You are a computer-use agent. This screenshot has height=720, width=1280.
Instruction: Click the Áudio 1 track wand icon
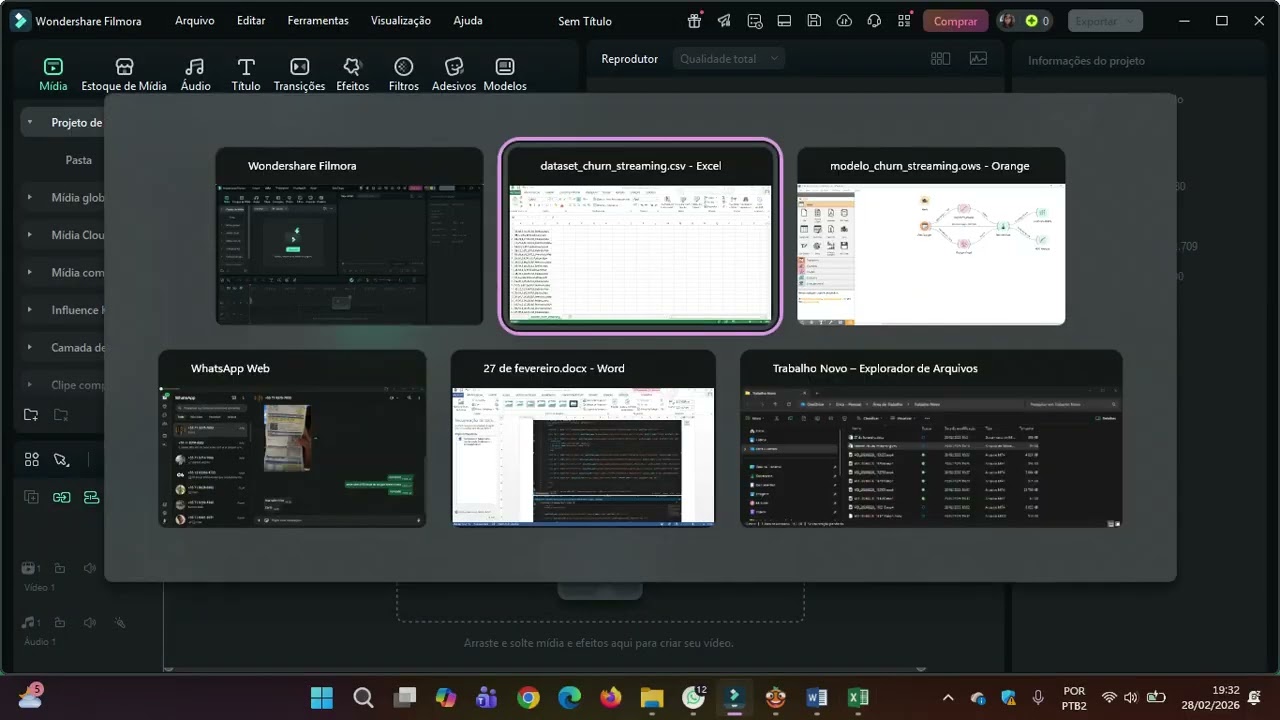coord(120,622)
